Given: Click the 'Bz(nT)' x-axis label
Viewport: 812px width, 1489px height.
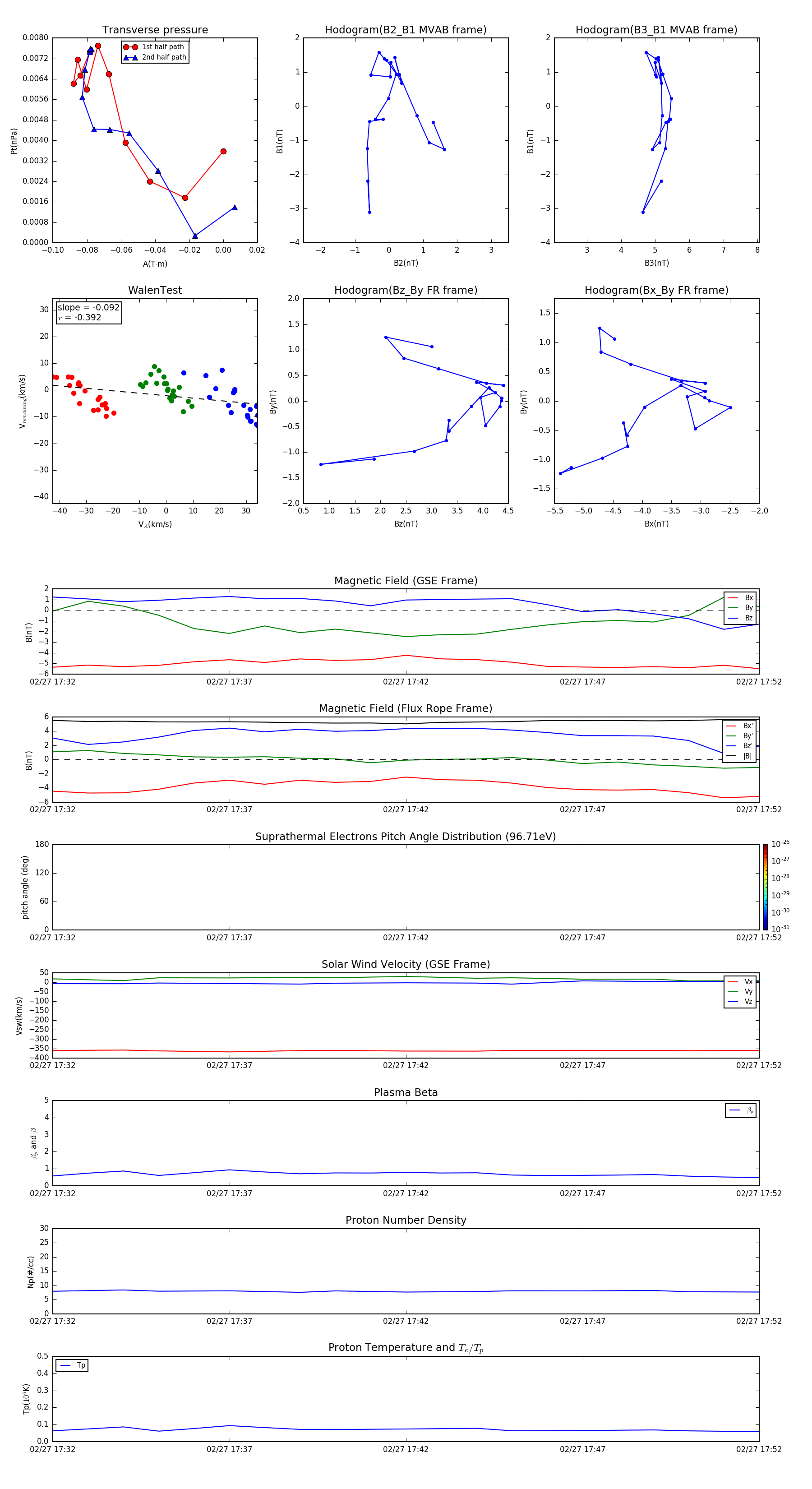Looking at the screenshot, I should [406, 524].
